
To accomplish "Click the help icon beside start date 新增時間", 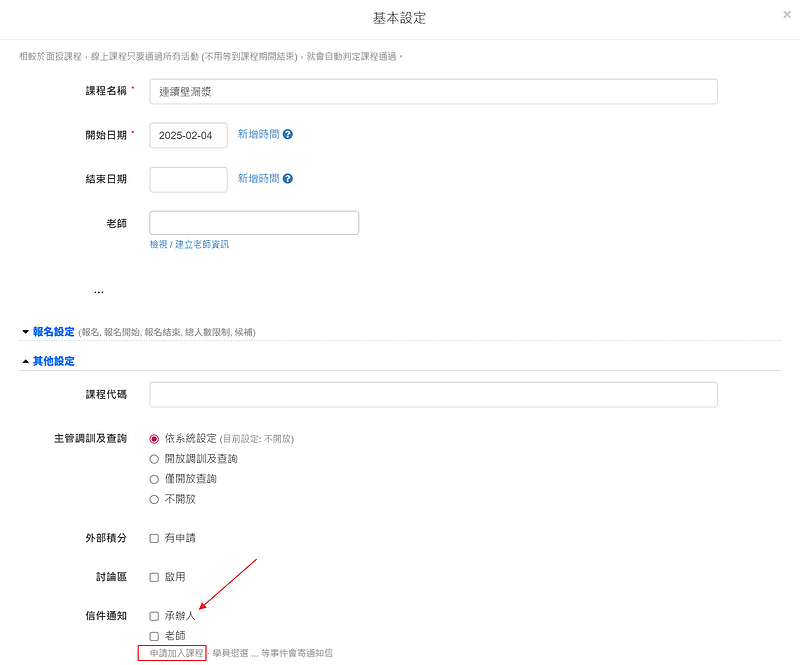I will [x=288, y=134].
